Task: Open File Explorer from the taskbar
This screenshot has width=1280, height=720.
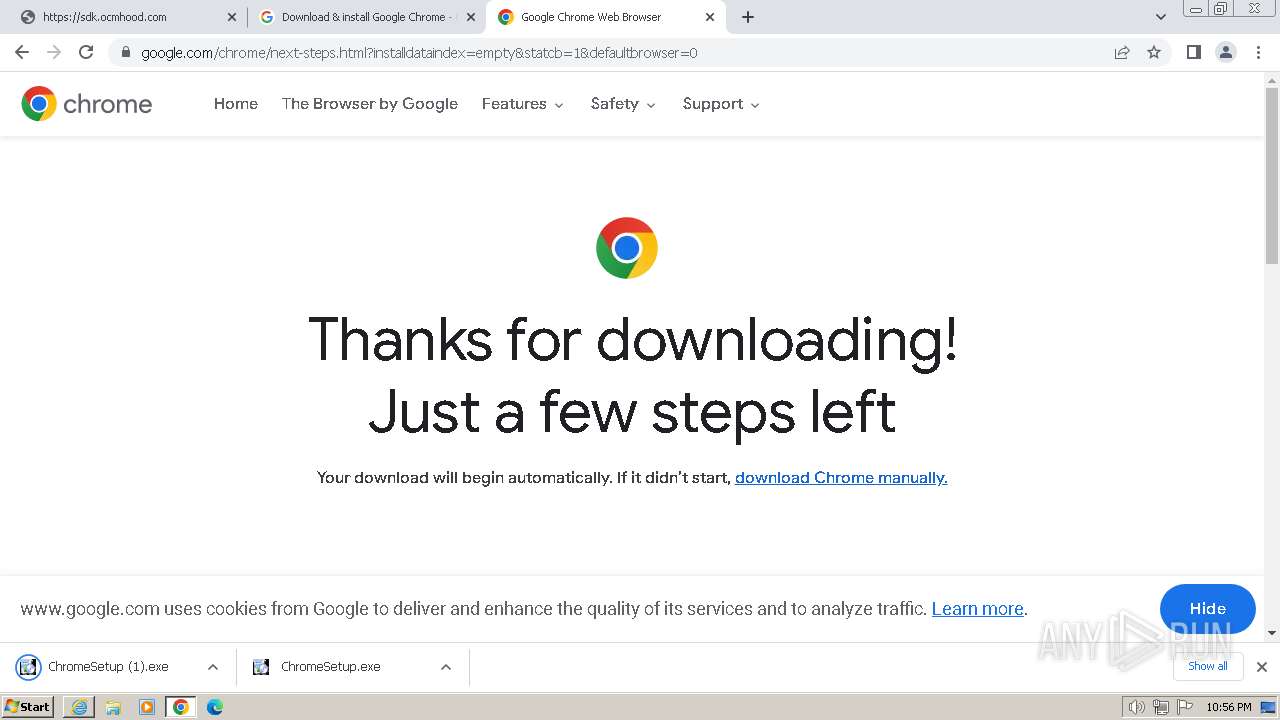Action: (113, 707)
